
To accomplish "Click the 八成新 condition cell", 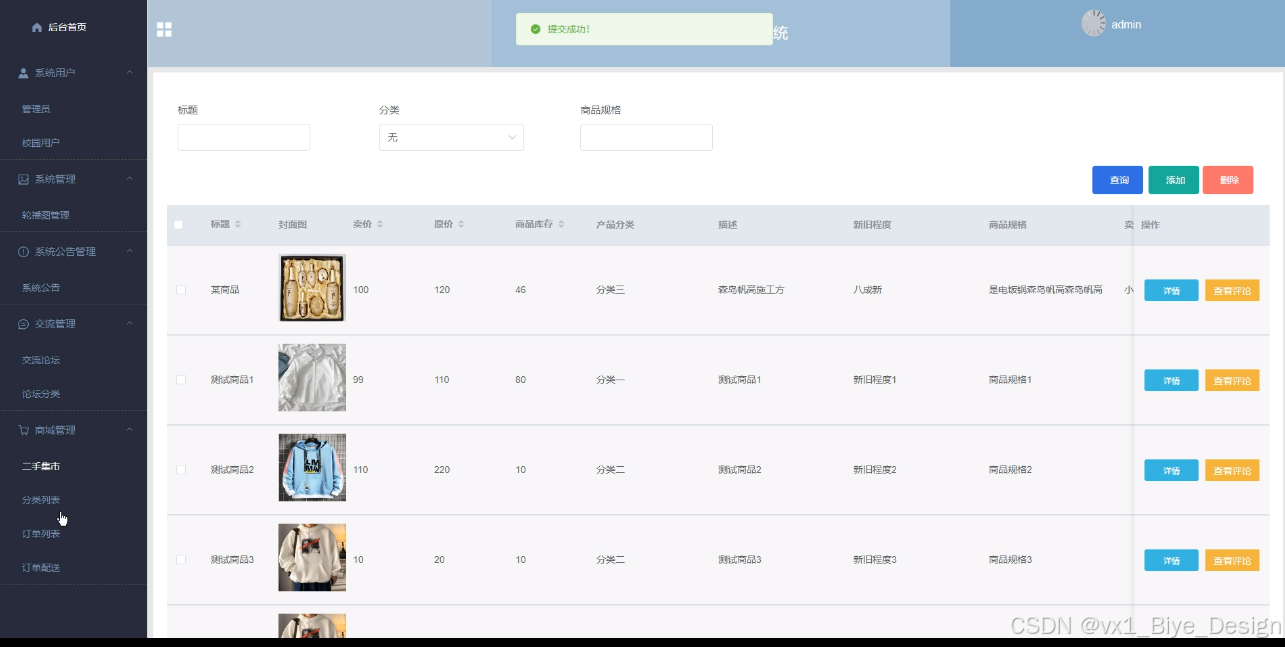I will [867, 290].
